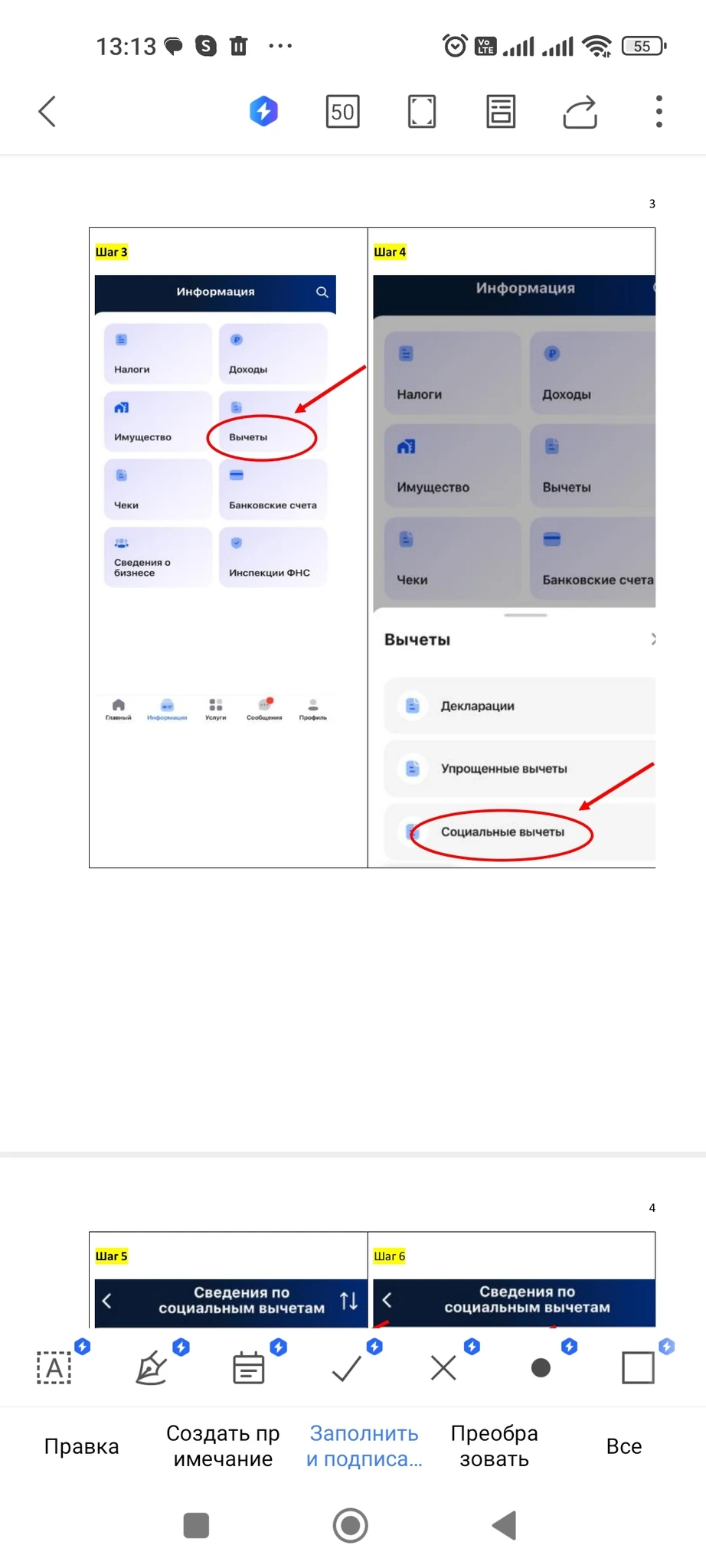Tap Android home navigation button
Viewport: 706px width, 1568px height.
click(351, 1525)
